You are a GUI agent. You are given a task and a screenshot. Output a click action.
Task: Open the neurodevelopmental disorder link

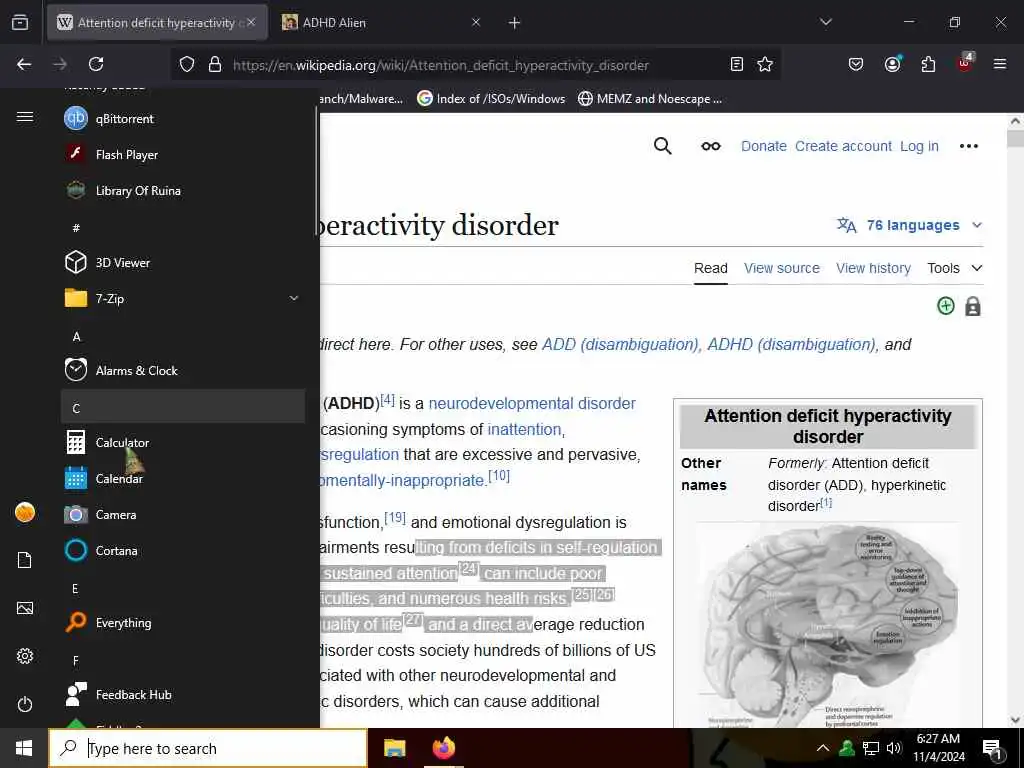click(532, 404)
